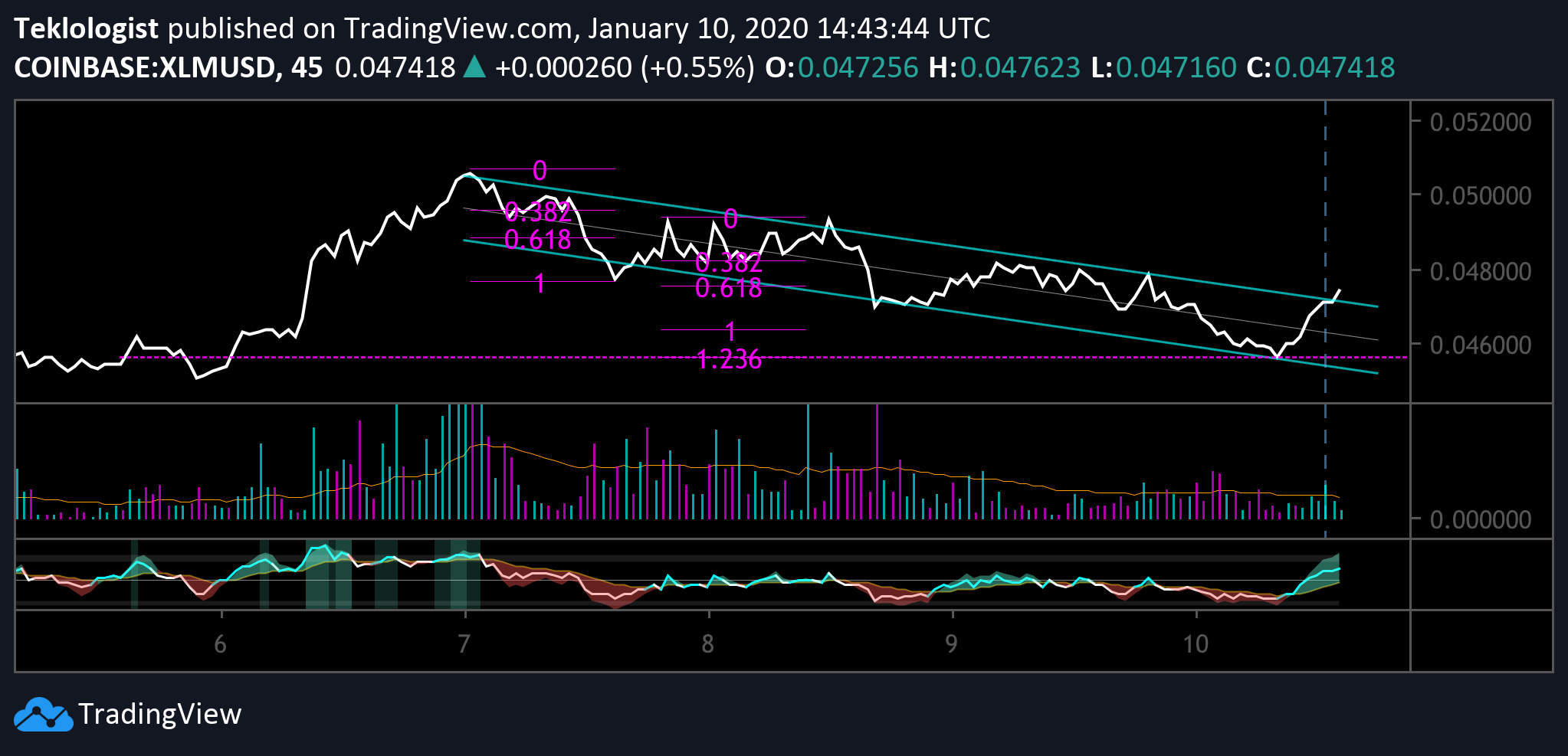Screen dimensions: 1568x756
Task: Click the close value C:0.047418
Action: [x=1321, y=67]
